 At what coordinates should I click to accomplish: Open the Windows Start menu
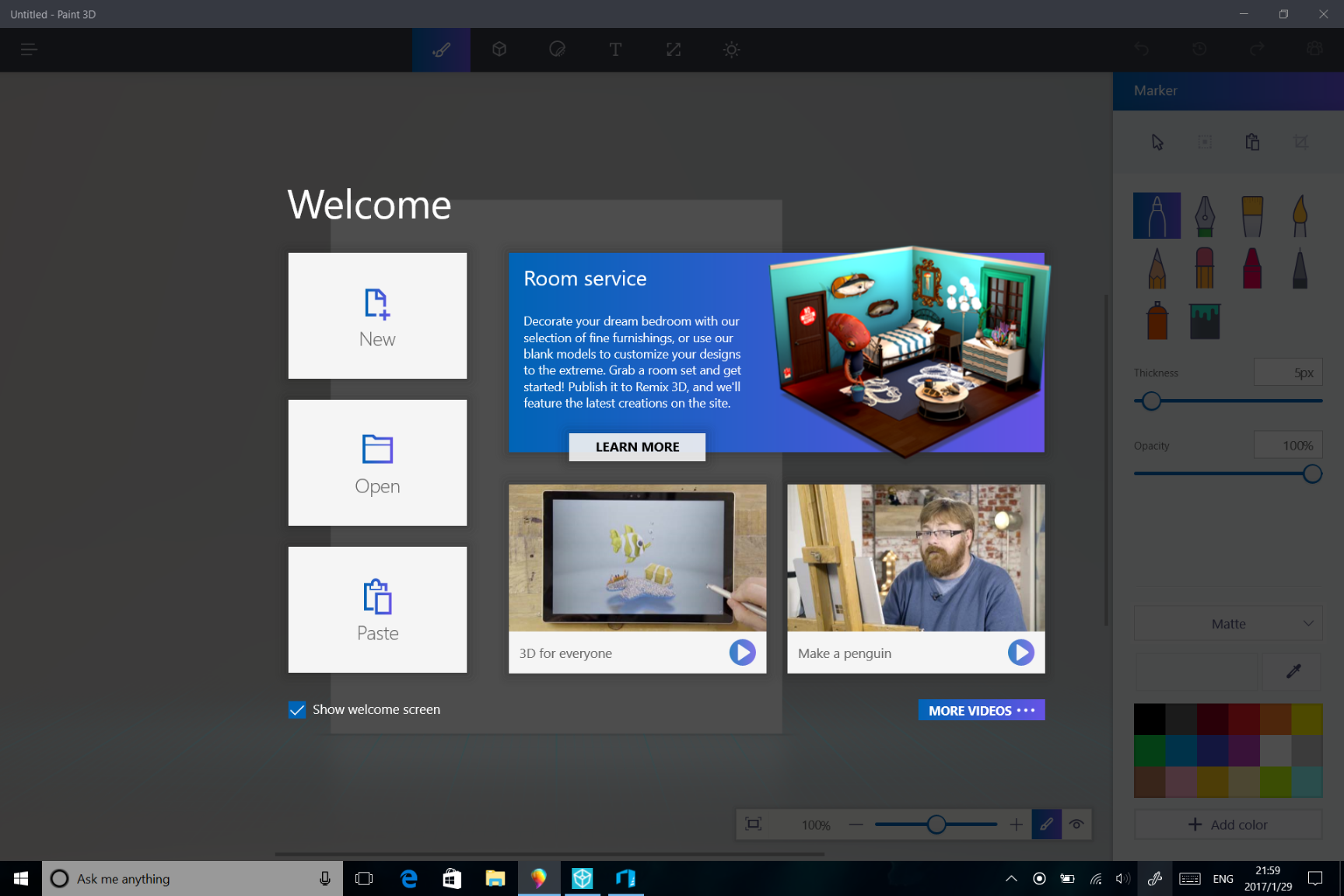point(21,878)
